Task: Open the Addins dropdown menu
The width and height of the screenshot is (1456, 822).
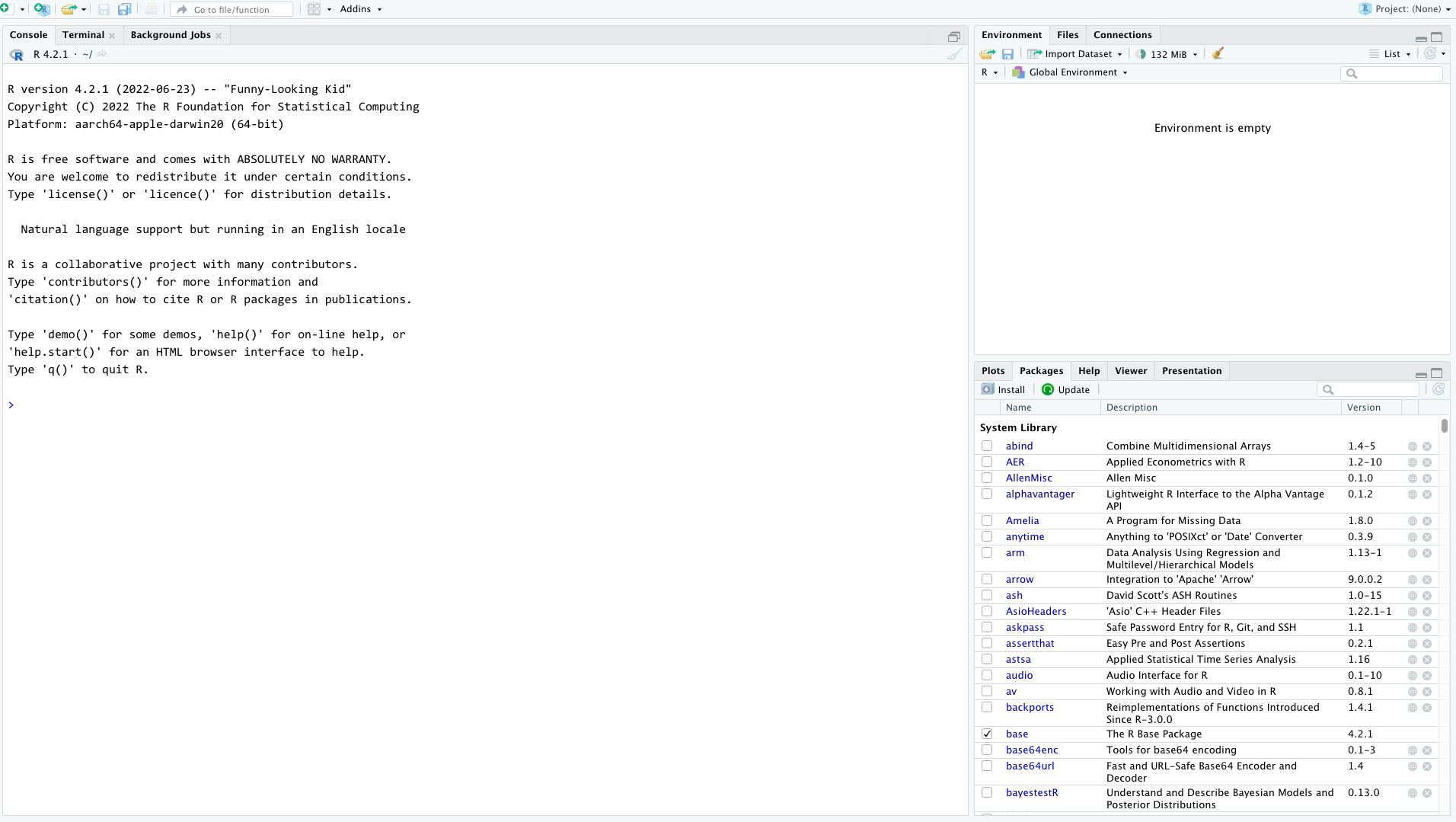Action: click(361, 9)
